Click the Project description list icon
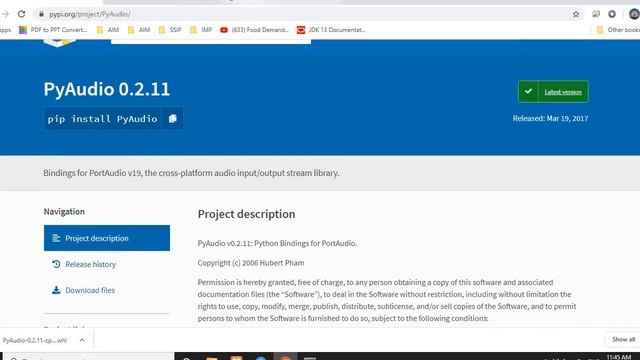 click(56, 238)
